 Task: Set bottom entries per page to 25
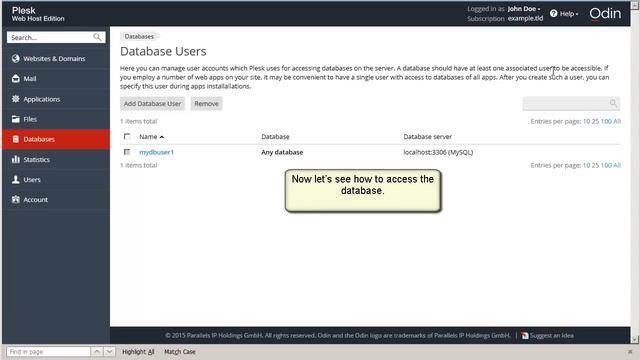pos(595,165)
